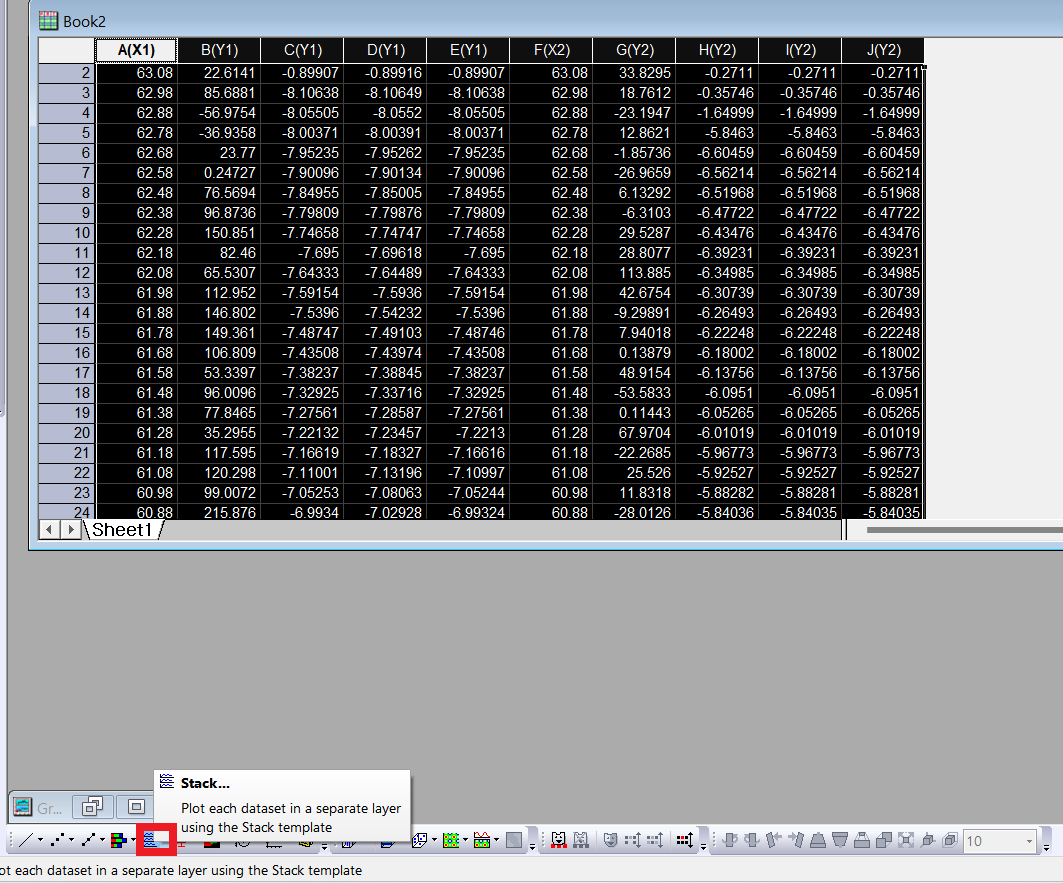Click cell containing 113.885
This screenshot has height=883, width=1063.
635,273
